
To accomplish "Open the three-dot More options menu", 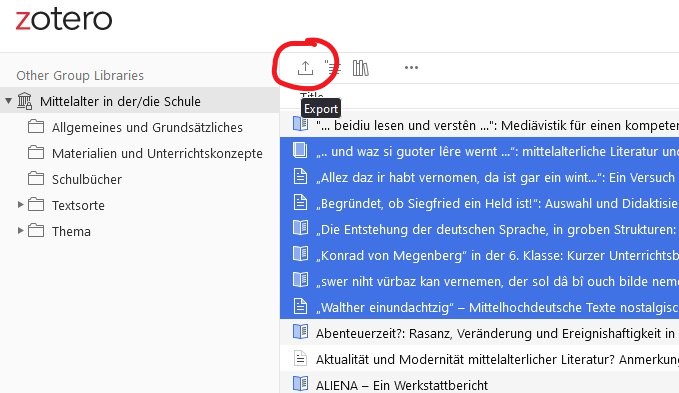I will 411,68.
